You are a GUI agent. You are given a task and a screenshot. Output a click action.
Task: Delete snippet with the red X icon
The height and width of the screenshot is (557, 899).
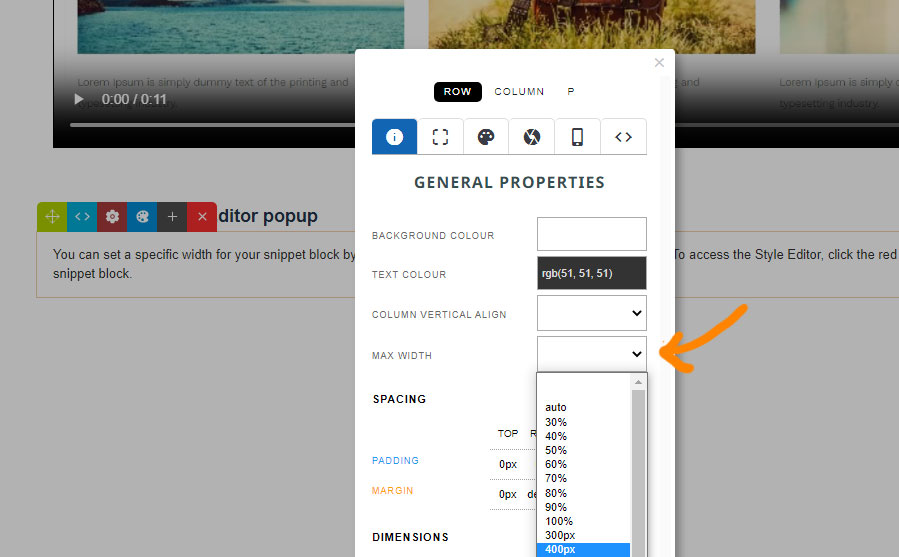202,217
